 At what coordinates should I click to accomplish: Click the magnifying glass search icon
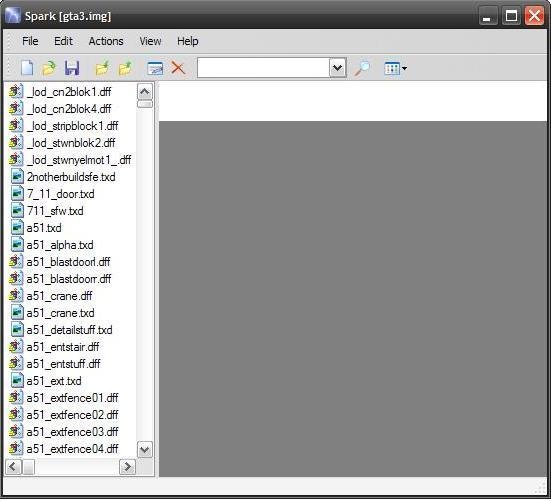(362, 68)
